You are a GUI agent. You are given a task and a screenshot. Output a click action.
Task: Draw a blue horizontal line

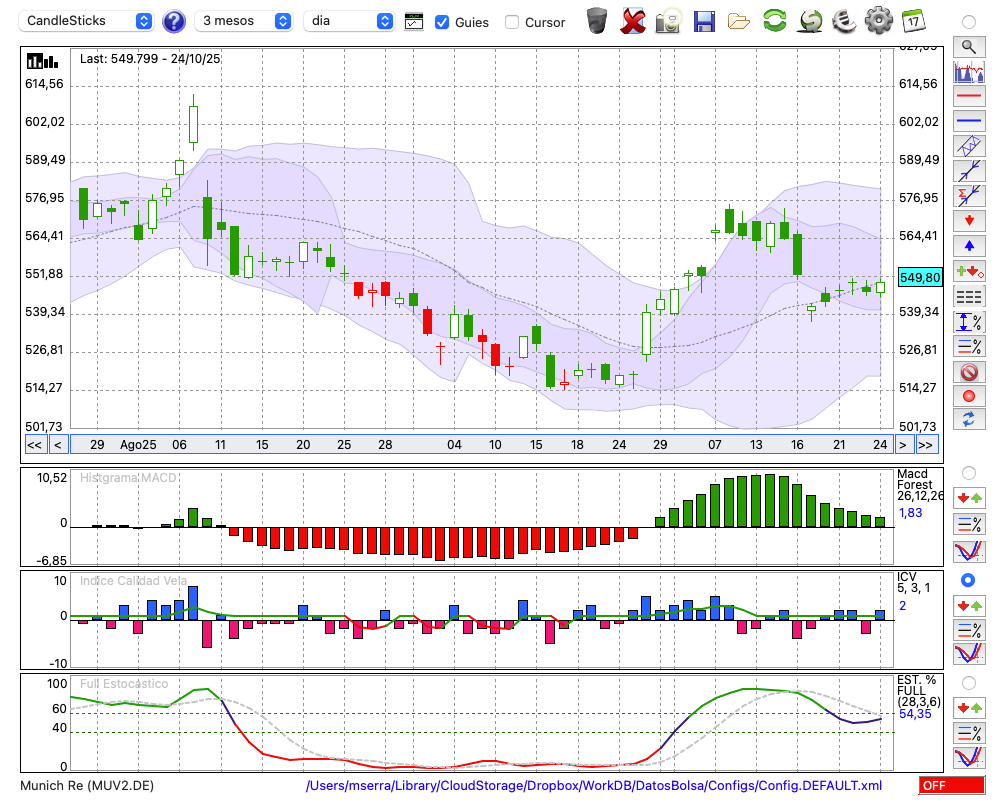click(x=968, y=121)
